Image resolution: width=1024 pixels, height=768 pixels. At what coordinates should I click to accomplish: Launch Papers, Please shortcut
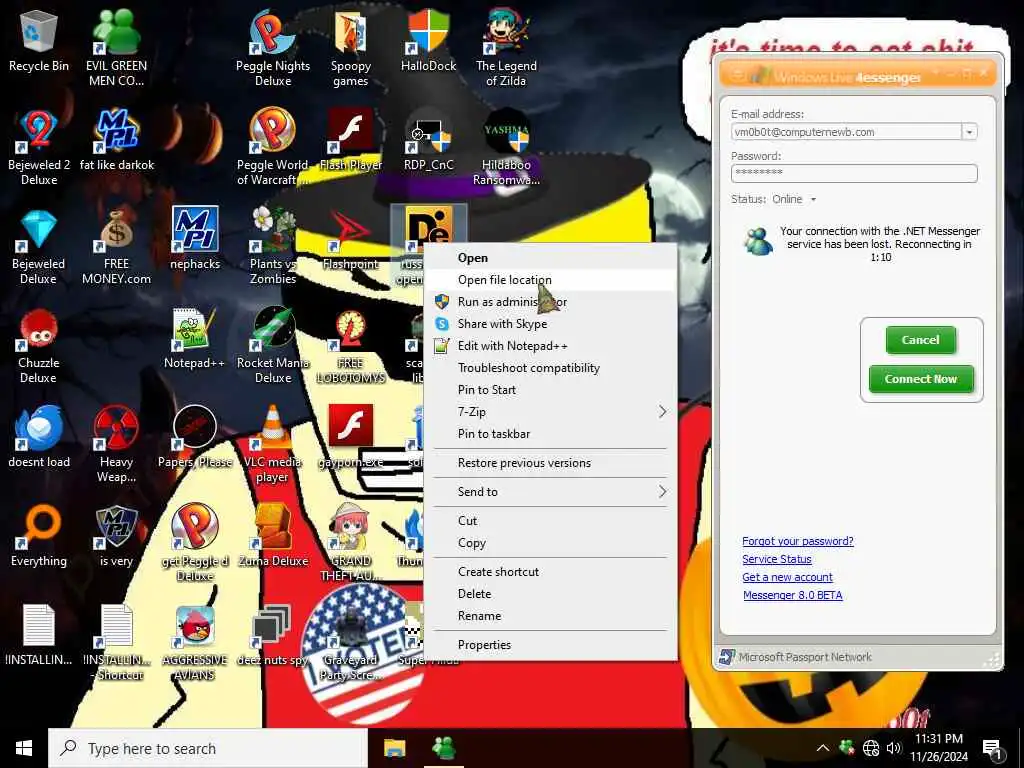tap(195, 437)
